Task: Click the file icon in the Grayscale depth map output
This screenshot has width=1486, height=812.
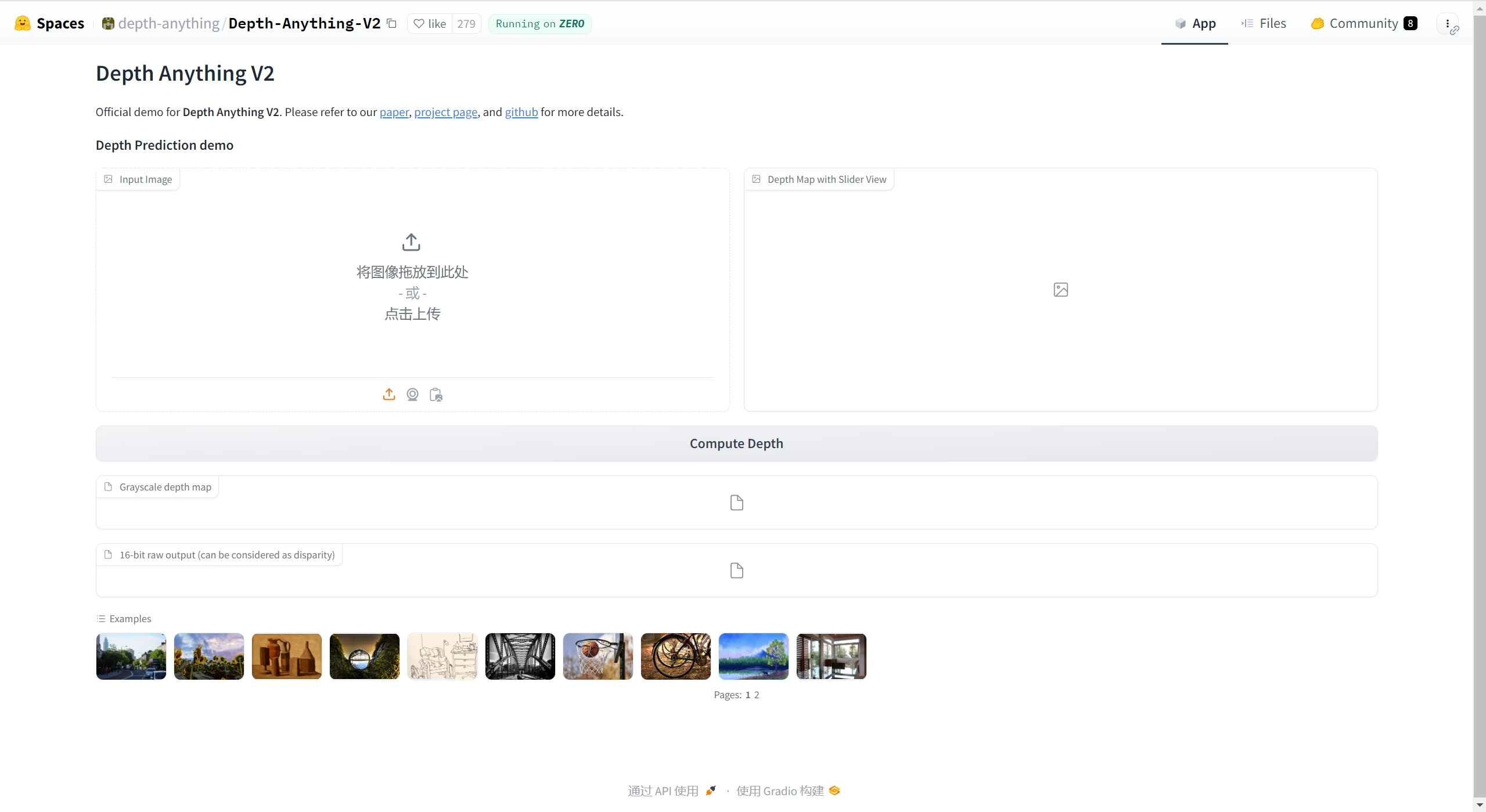Action: [x=736, y=502]
